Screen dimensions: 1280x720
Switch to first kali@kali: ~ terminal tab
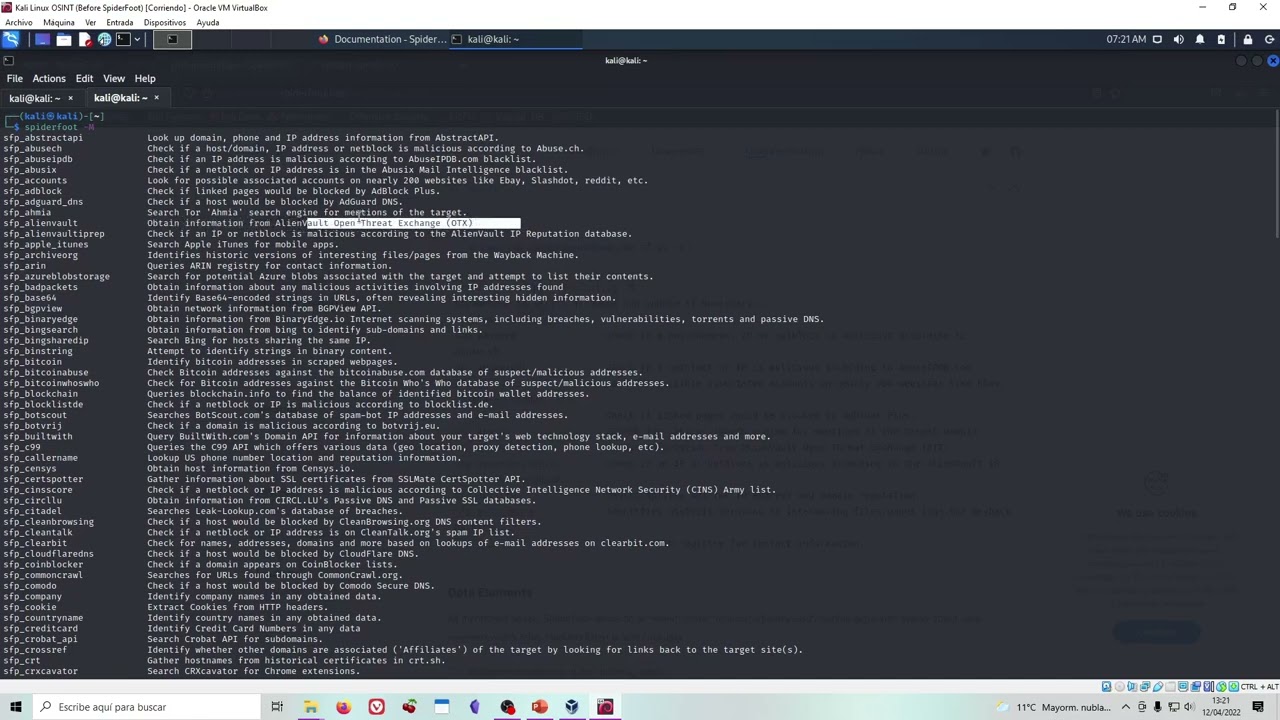(x=33, y=98)
